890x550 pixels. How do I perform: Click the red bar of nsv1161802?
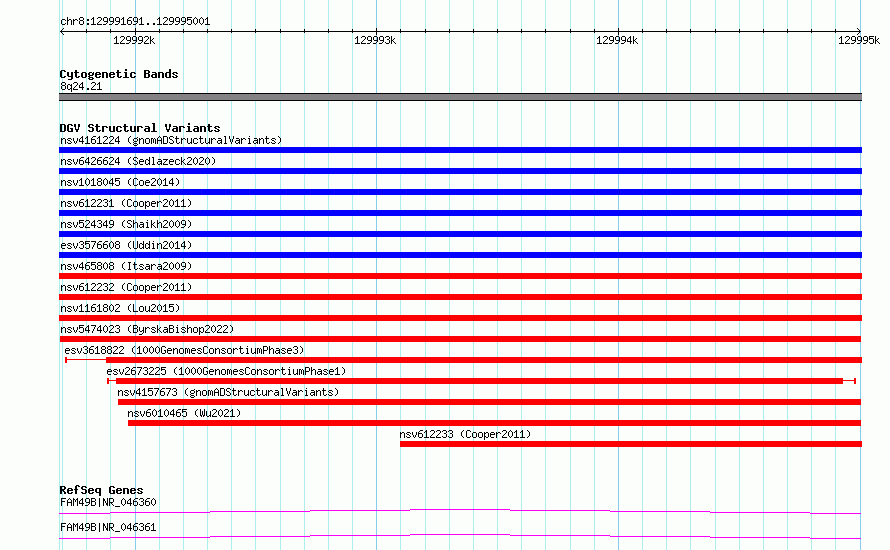point(460,318)
